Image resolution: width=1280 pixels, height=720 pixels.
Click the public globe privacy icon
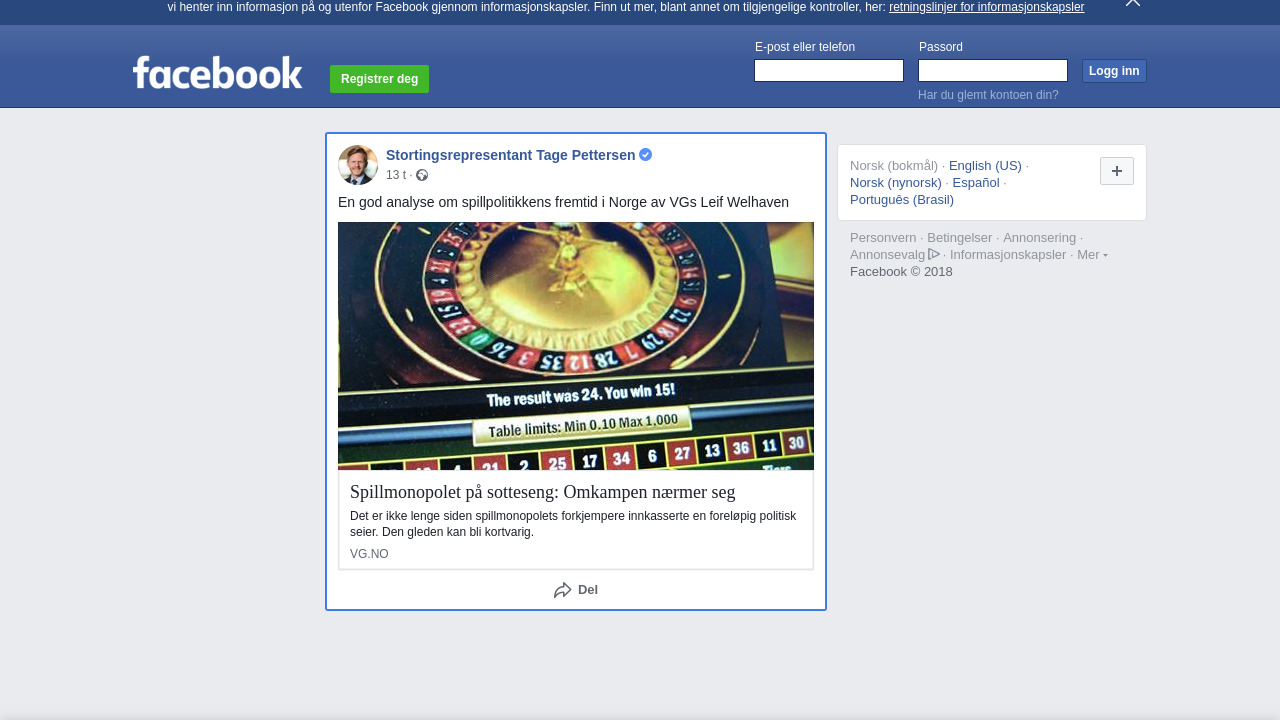(x=422, y=175)
